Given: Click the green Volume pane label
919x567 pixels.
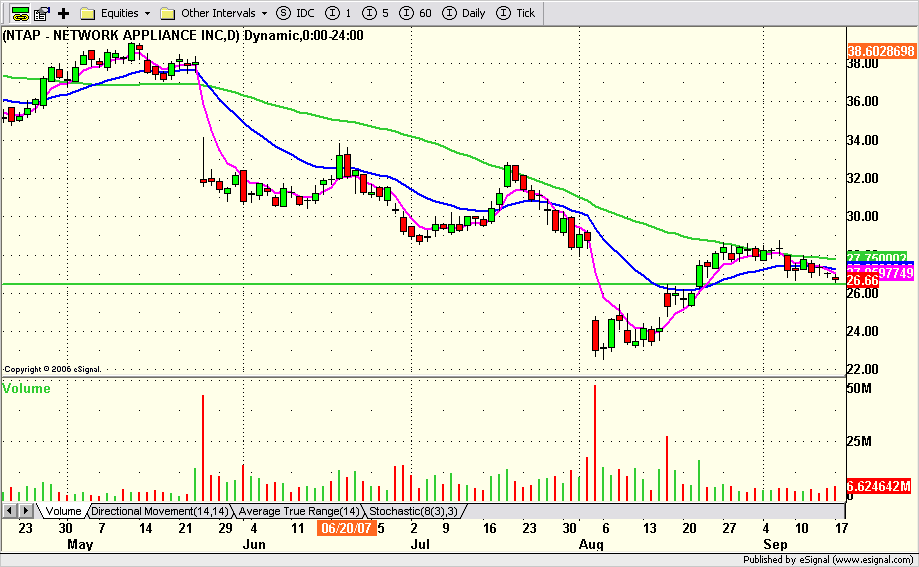Looking at the screenshot, I should point(26,389).
